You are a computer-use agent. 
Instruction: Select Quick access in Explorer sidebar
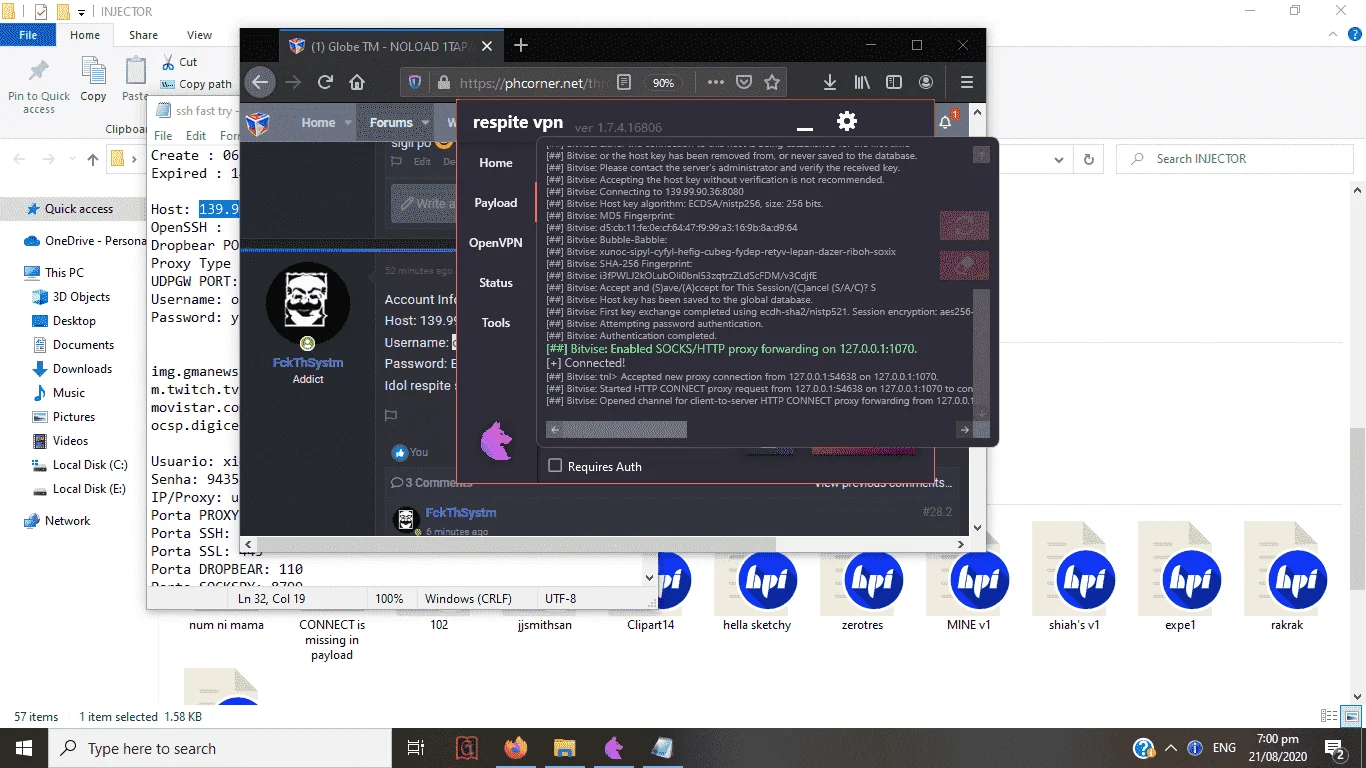pyautogui.click(x=79, y=209)
